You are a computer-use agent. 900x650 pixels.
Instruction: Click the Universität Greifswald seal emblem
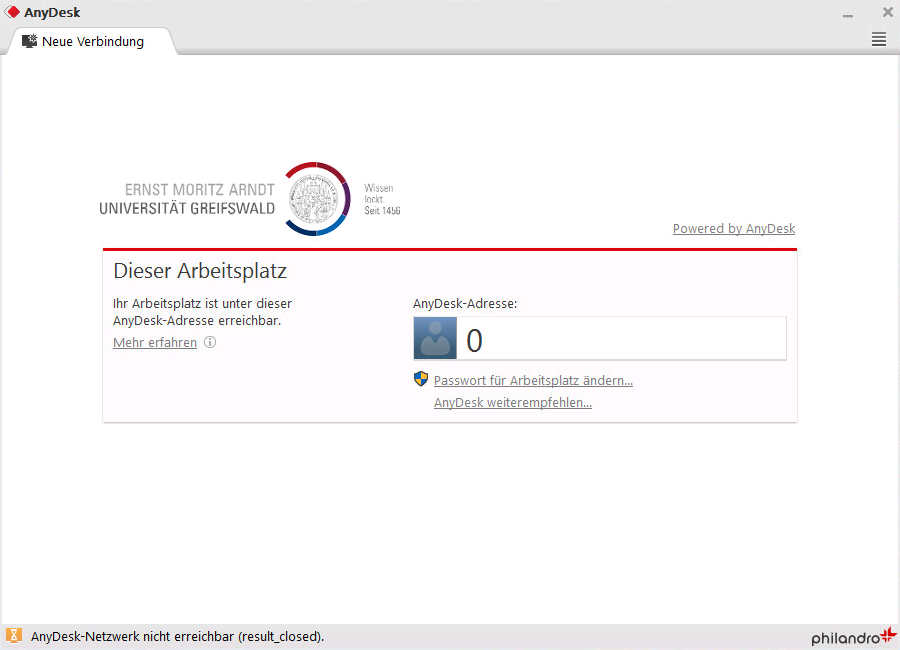coord(317,198)
